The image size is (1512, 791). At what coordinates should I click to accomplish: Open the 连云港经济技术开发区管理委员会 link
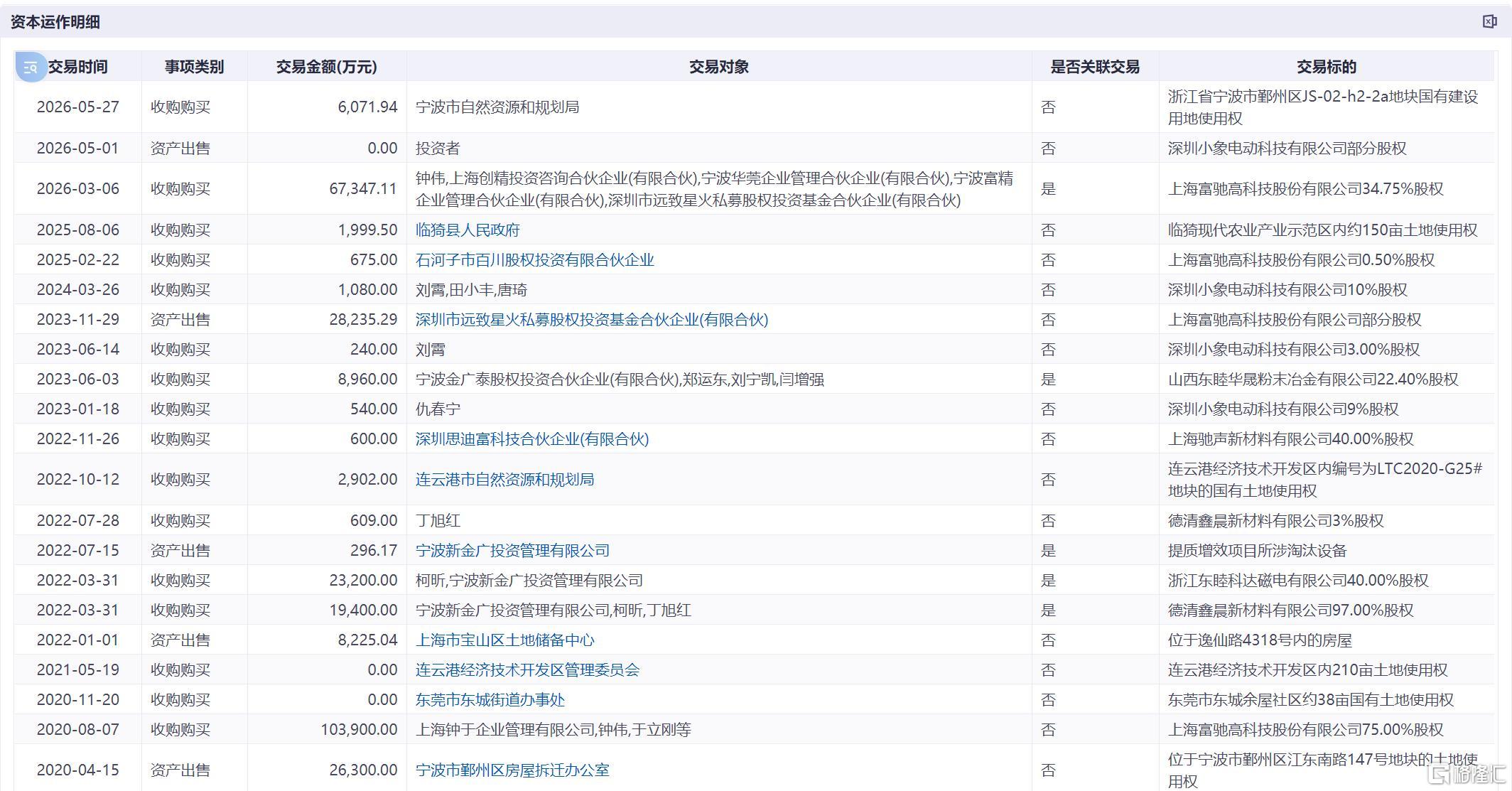(527, 670)
